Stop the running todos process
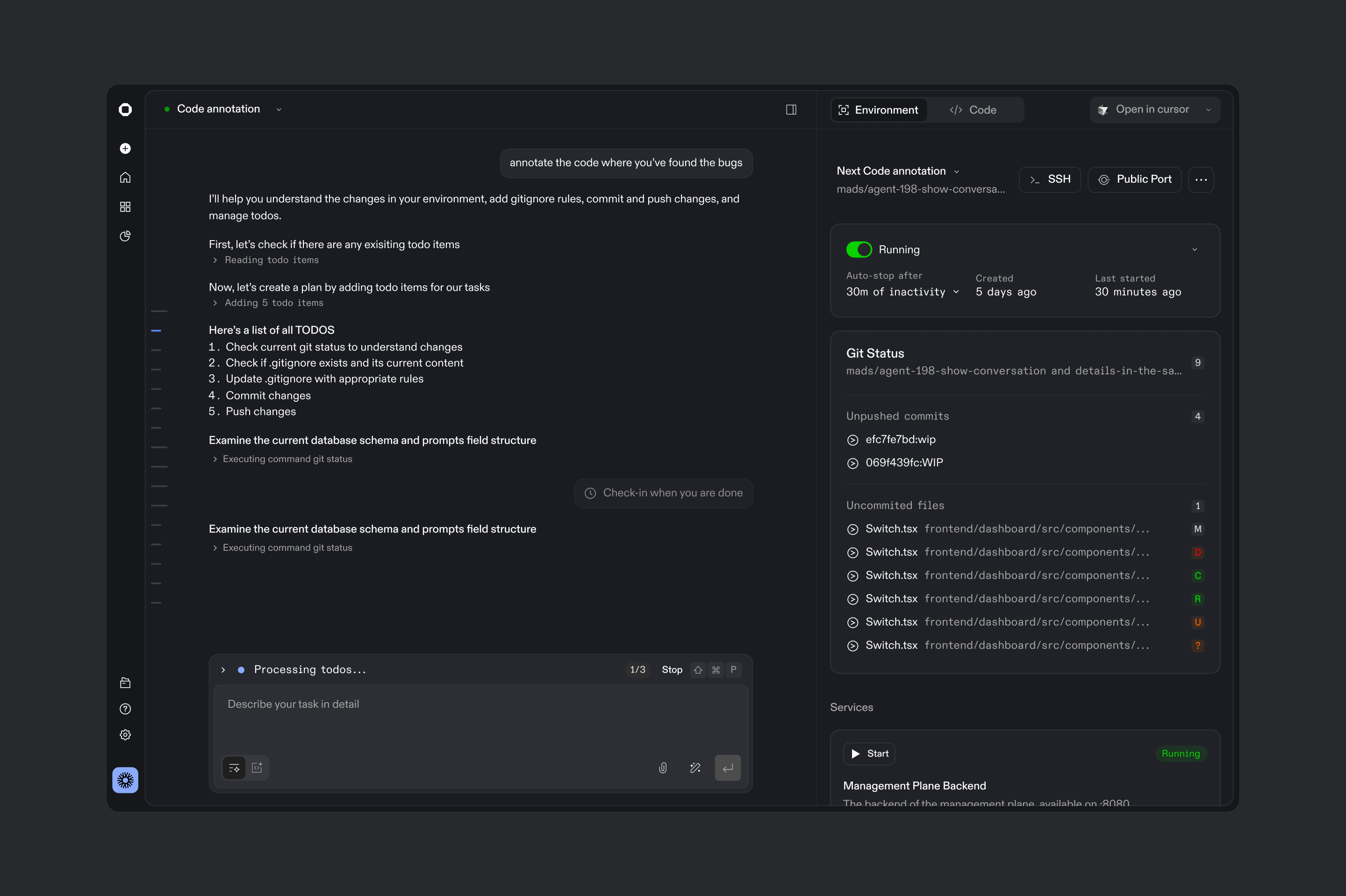 coord(672,669)
